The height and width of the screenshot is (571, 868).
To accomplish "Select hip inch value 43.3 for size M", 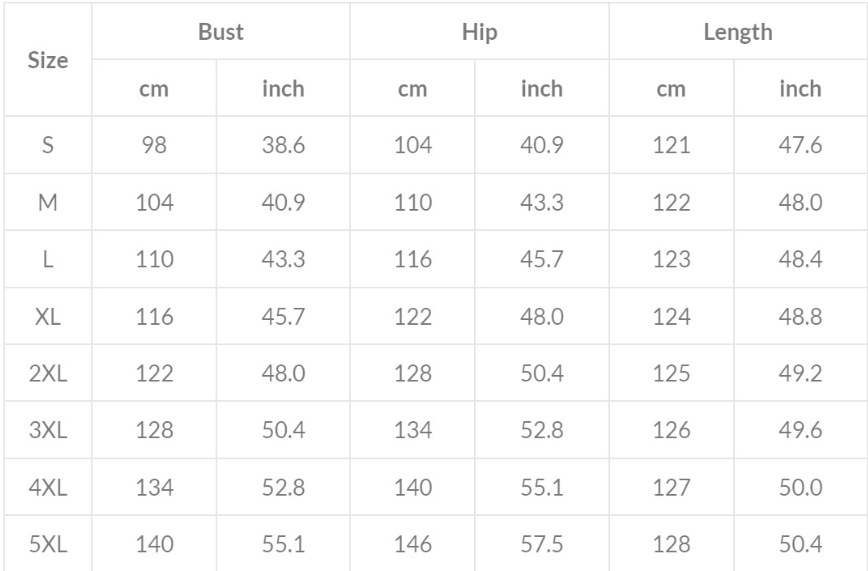I will 542,203.
